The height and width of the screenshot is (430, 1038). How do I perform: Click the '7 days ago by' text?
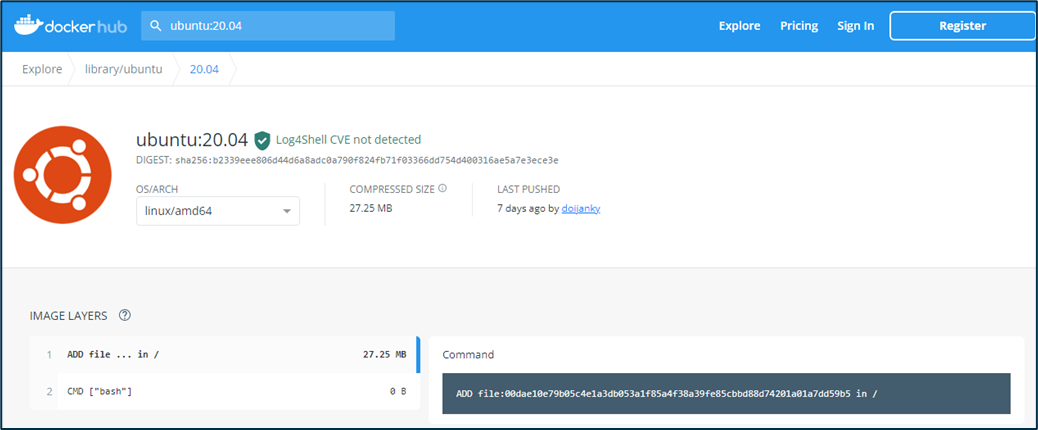[528, 208]
